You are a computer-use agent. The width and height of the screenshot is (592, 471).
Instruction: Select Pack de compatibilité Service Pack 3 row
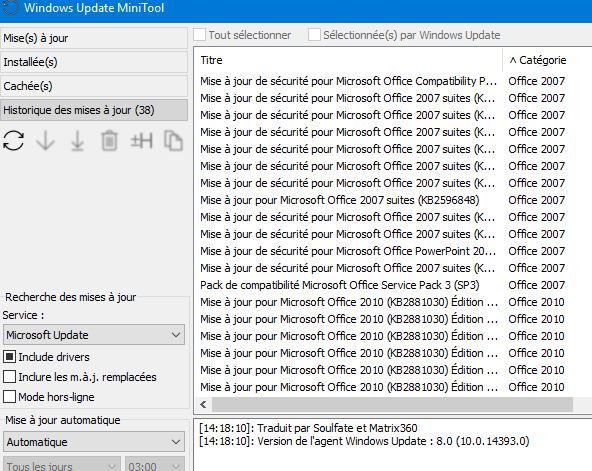393,285
